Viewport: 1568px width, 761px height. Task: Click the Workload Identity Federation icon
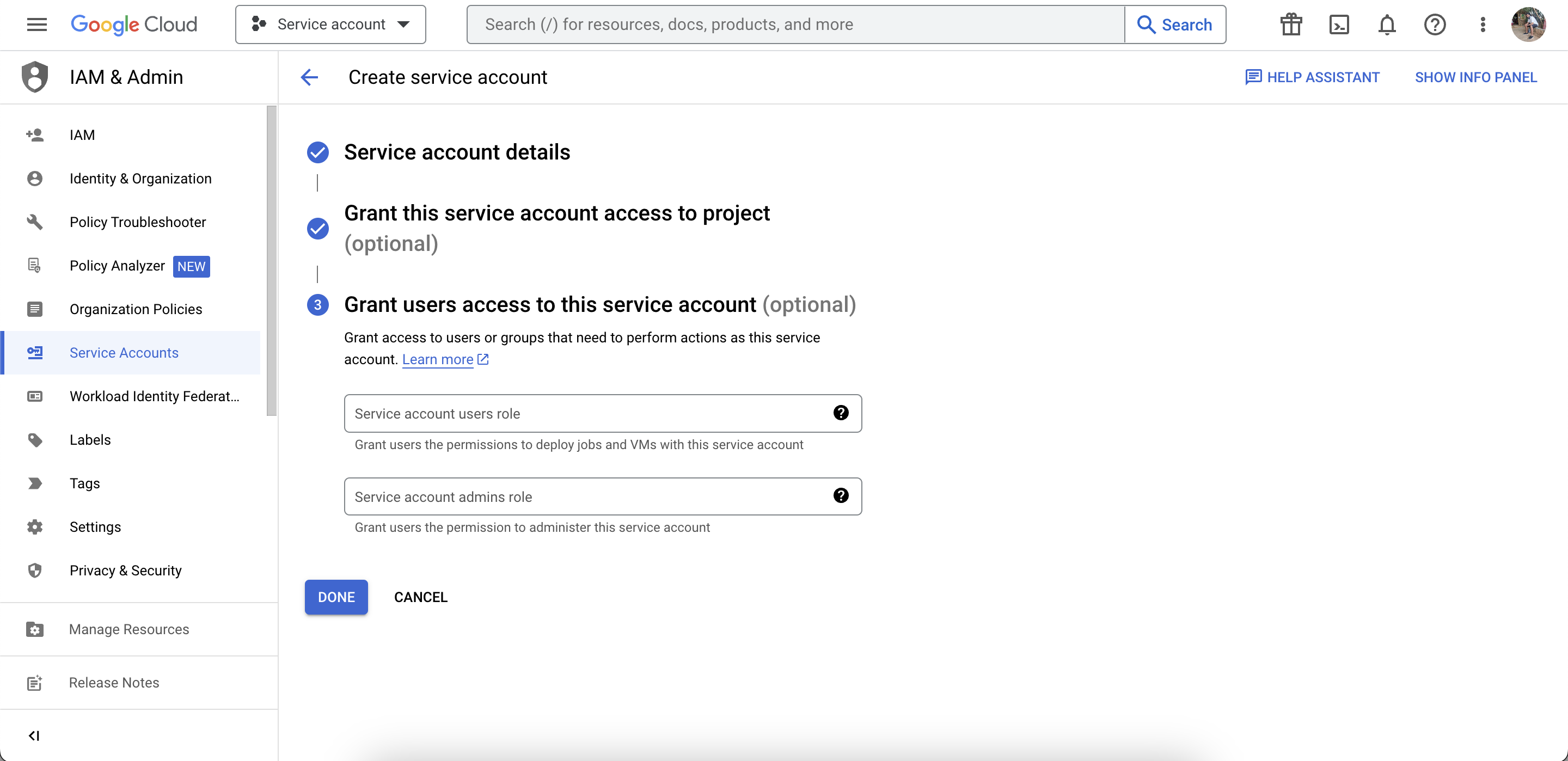(x=35, y=396)
